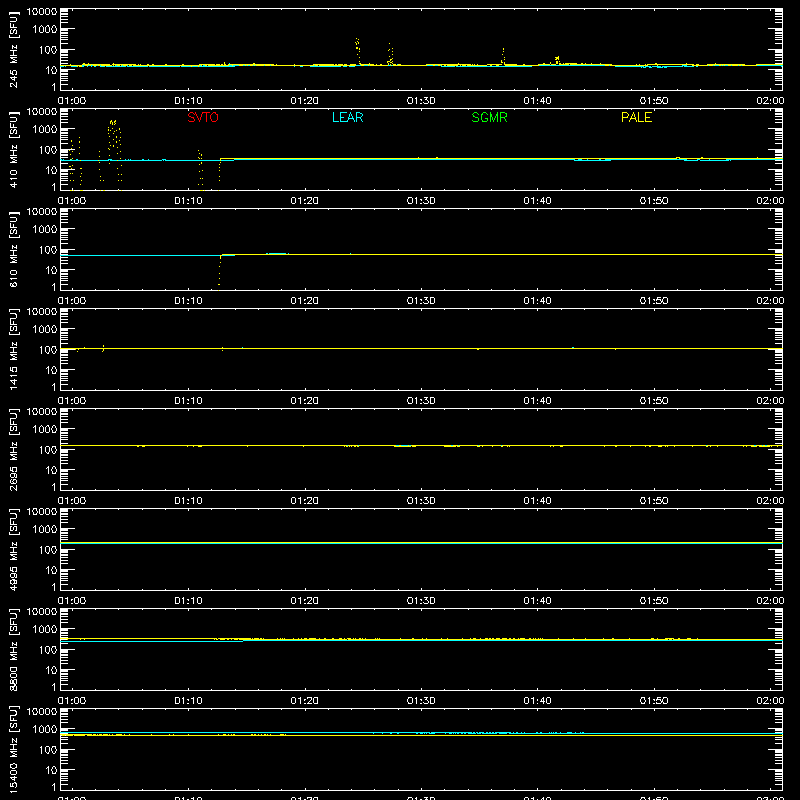Click 01:00 time label under 610 MHz plot
Image resolution: width=800 pixels, height=800 pixels.
coord(72,301)
